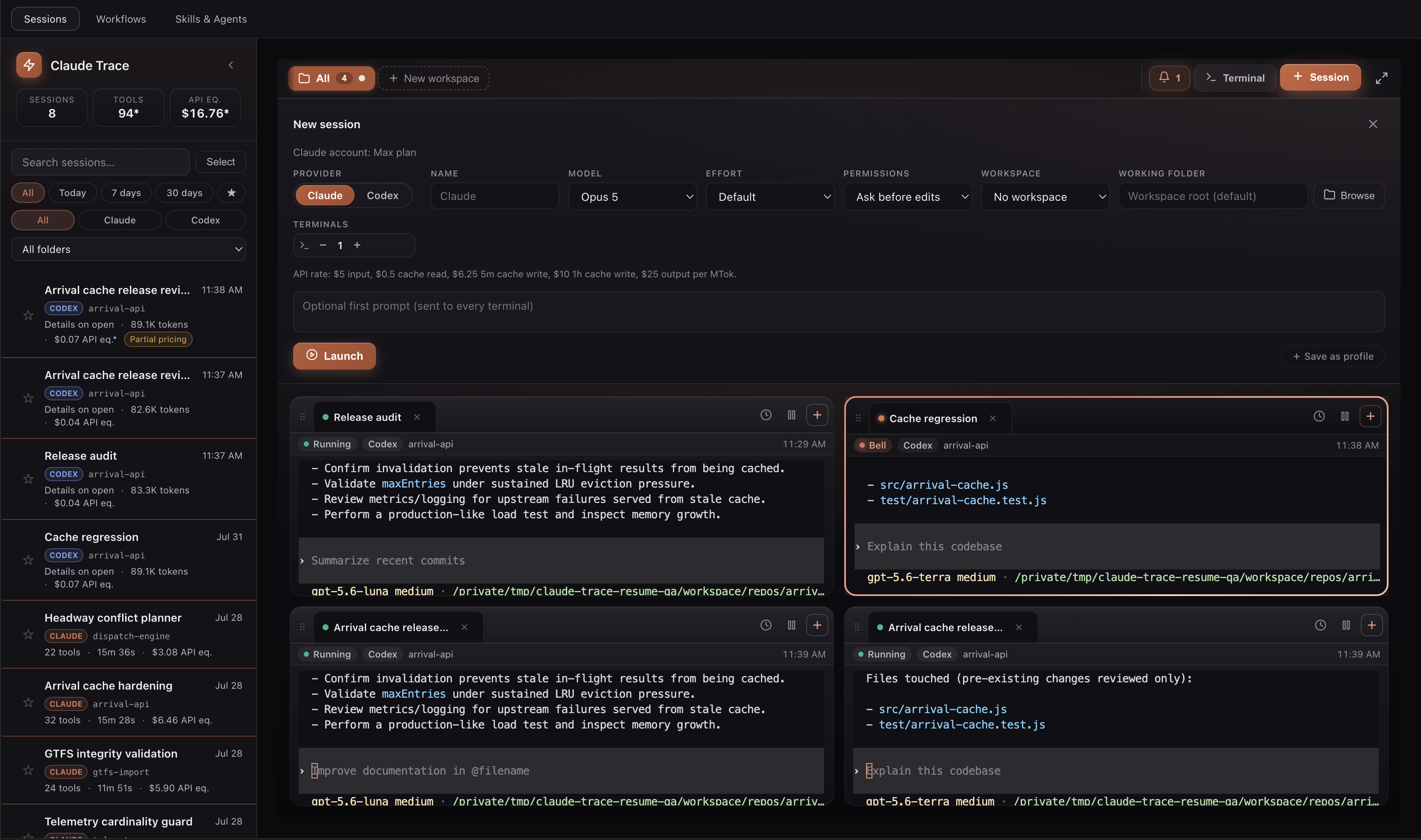Screen dimensions: 1421x840
Task: Add terminal to 'Improve documentation' pane
Action: pyautogui.click(x=817, y=625)
